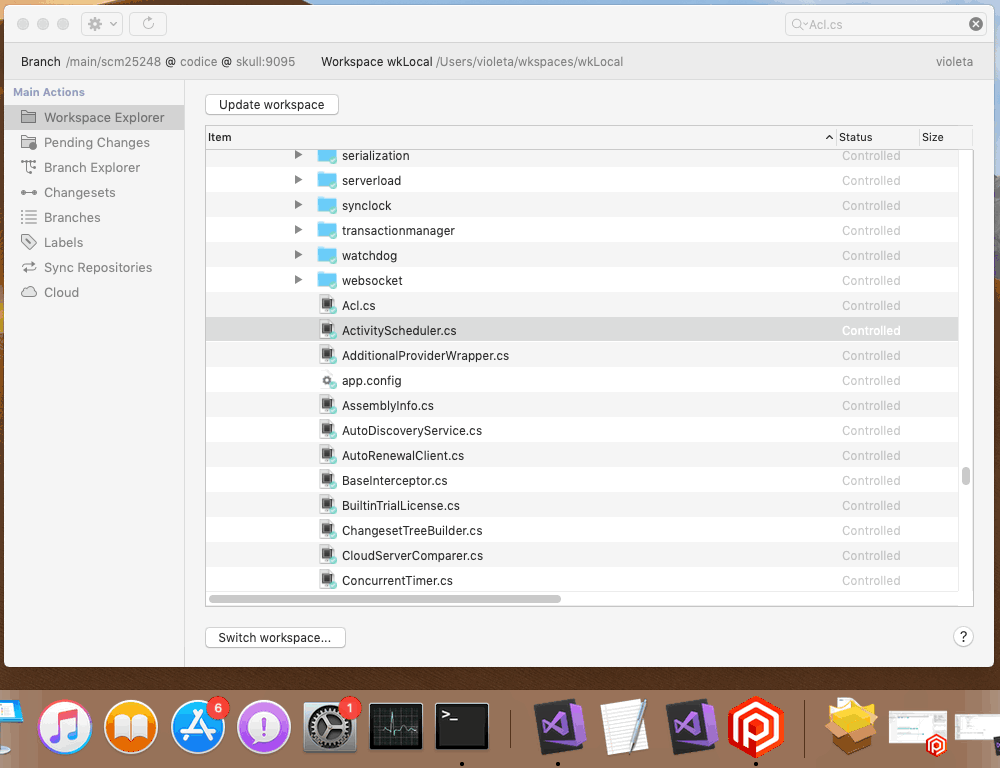Expand the serialization folder
Image resolution: width=1000 pixels, height=768 pixels.
point(298,155)
